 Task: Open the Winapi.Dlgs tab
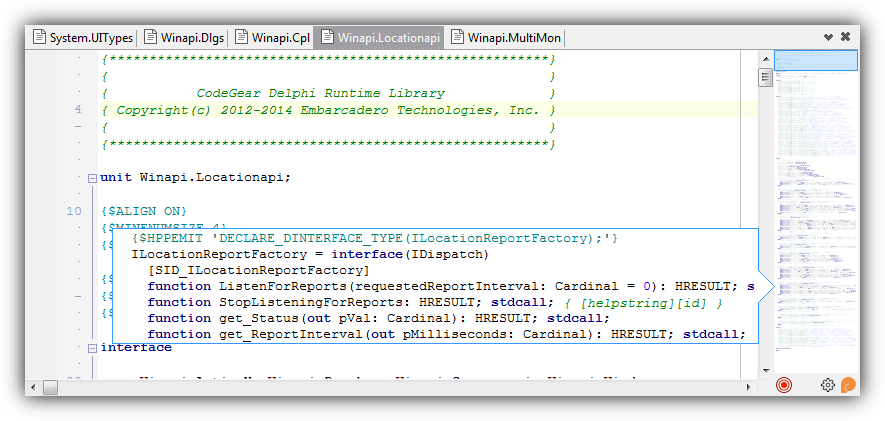pos(184,38)
